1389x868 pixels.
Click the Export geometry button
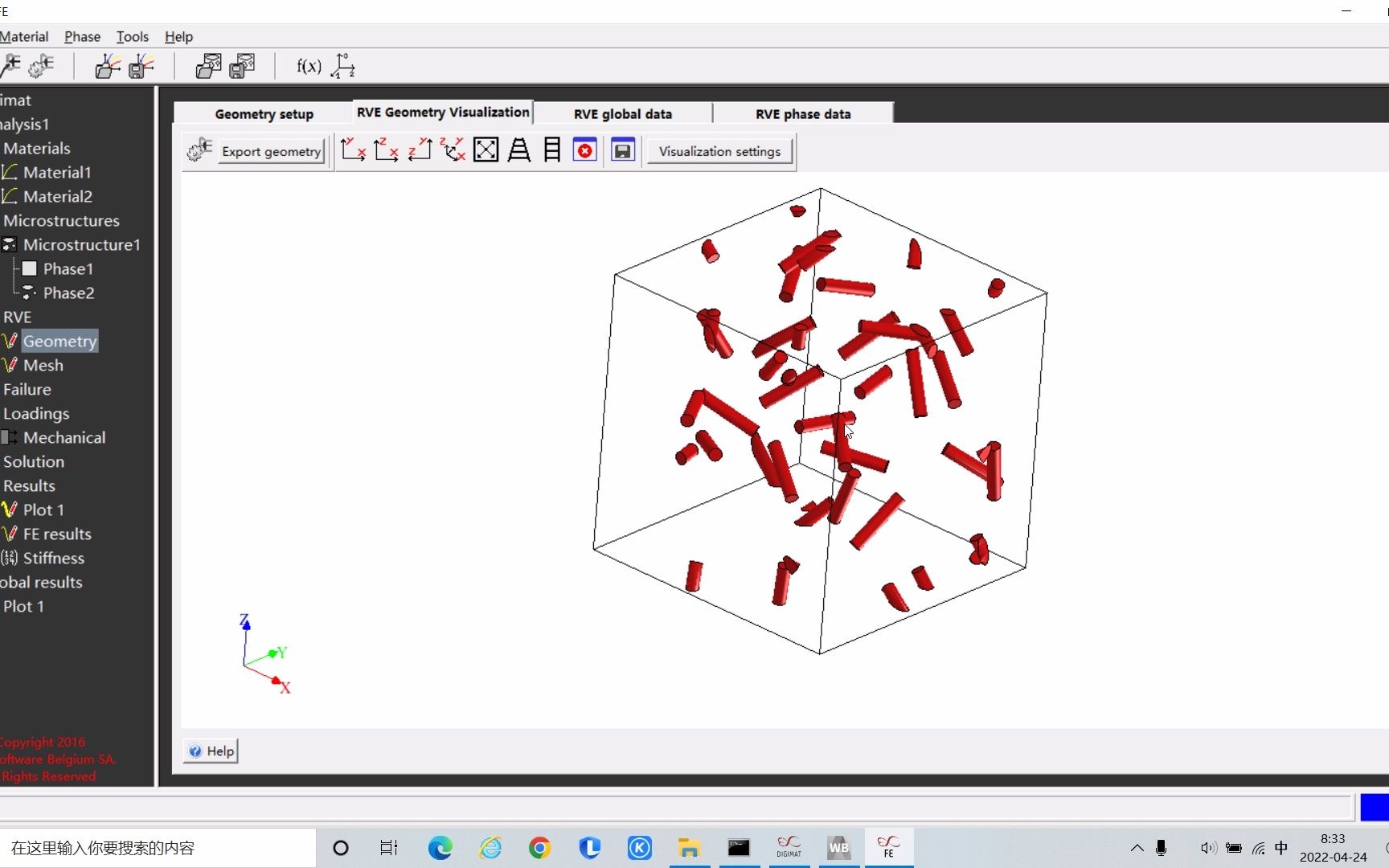point(271,151)
